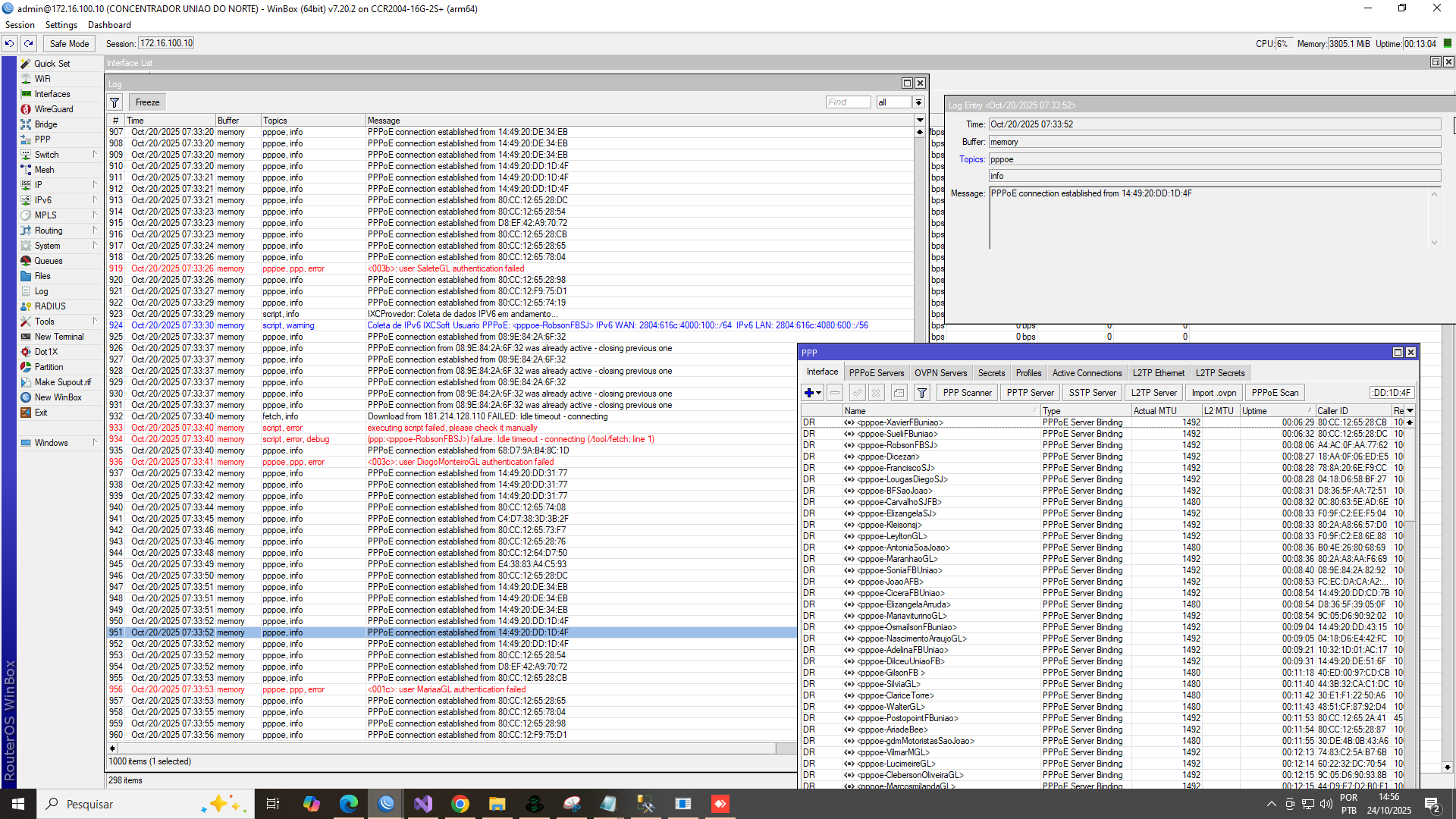This screenshot has height=819, width=1456.
Task: Click the PPPoE Scan button
Action: [1274, 393]
